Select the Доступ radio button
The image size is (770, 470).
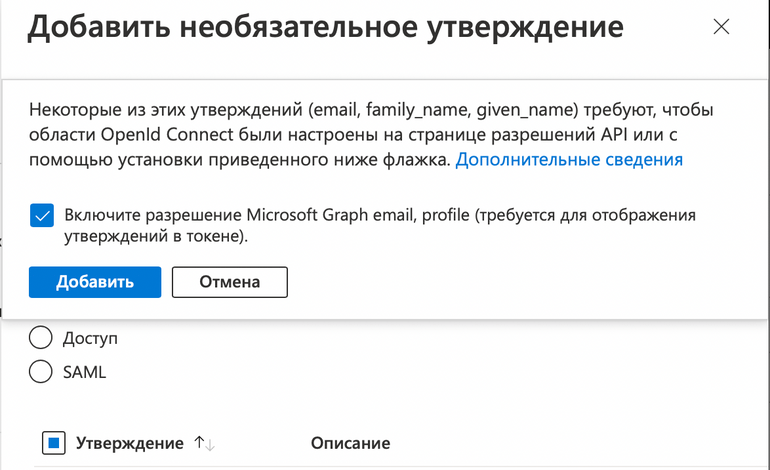pyautogui.click(x=41, y=338)
